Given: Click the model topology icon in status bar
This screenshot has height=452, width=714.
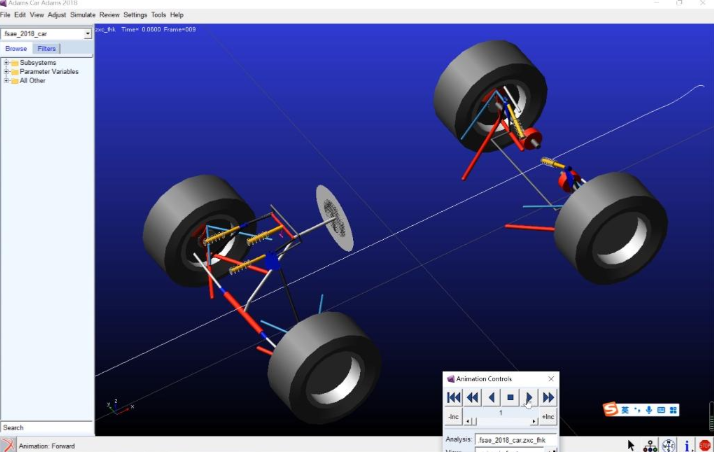Looking at the screenshot, I should coord(651,445).
